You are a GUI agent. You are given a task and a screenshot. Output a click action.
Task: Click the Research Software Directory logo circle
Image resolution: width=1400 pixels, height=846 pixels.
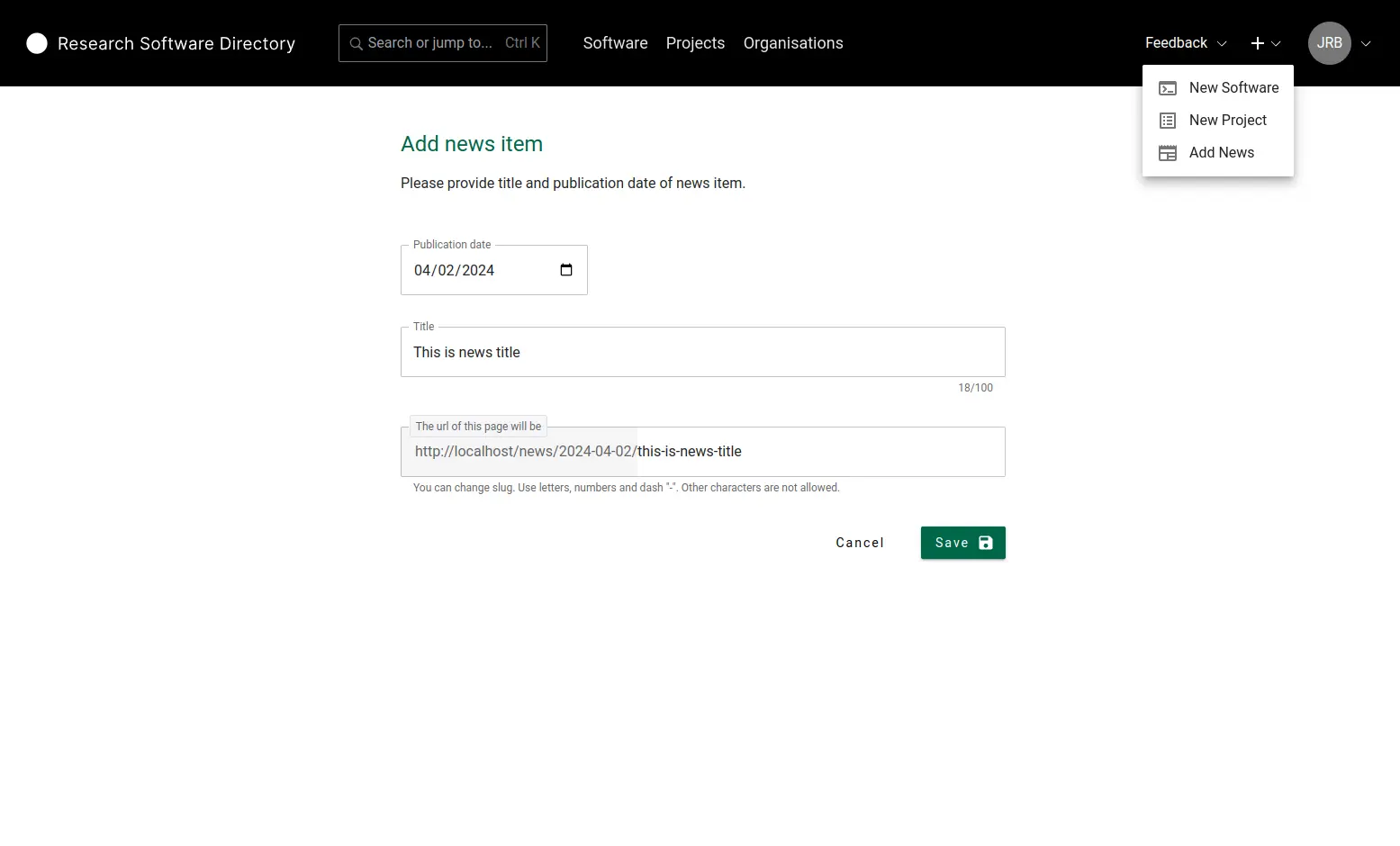tap(37, 43)
